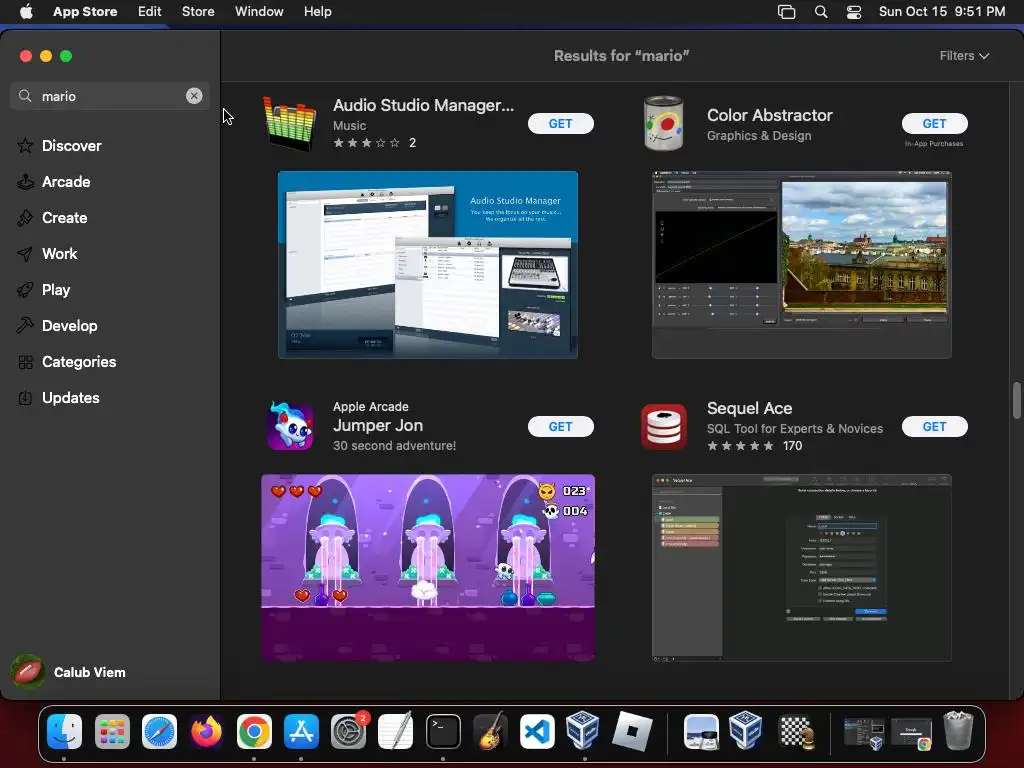Get Audio Studio Manager app

pyautogui.click(x=560, y=123)
